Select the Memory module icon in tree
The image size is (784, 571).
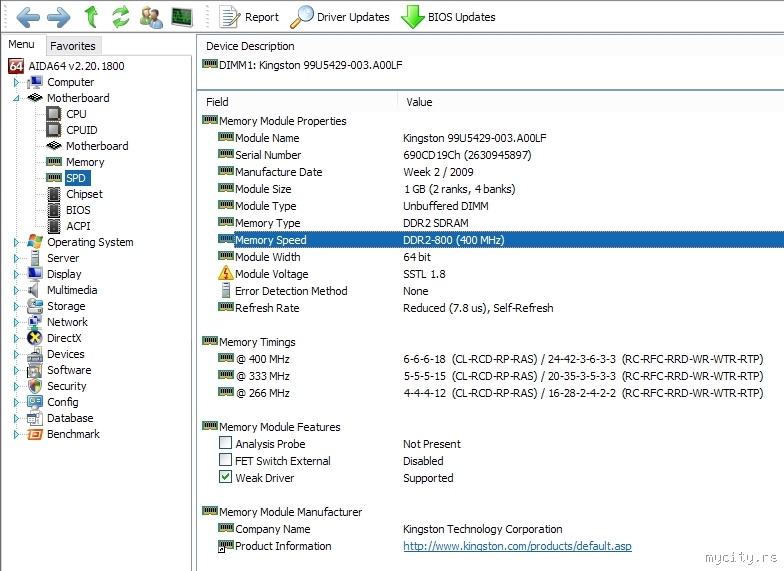54,162
